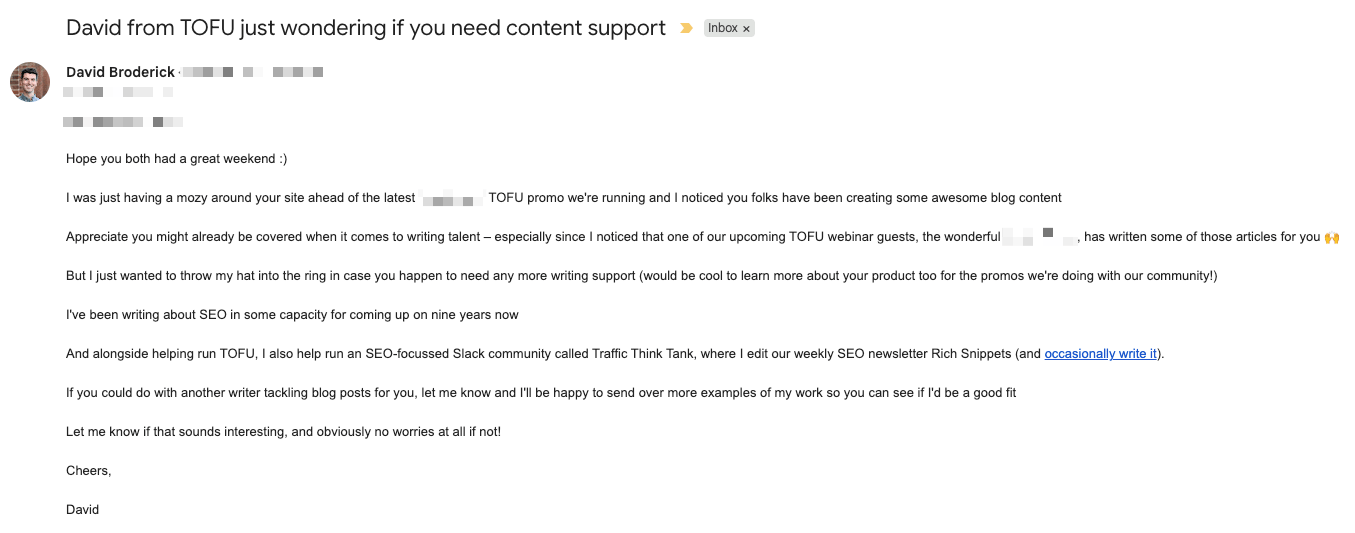Click the blurred webinar guest name
Viewport: 1355px width, 533px height.
[x=1040, y=237]
